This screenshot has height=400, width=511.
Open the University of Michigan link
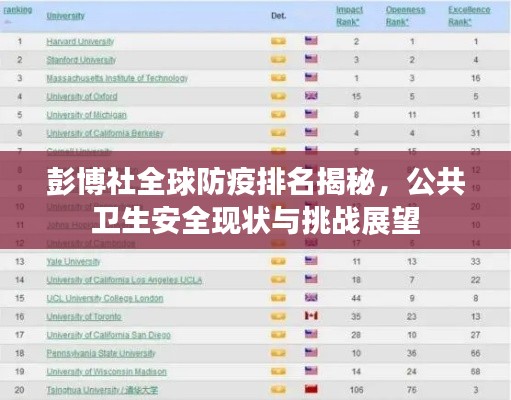[86, 115]
